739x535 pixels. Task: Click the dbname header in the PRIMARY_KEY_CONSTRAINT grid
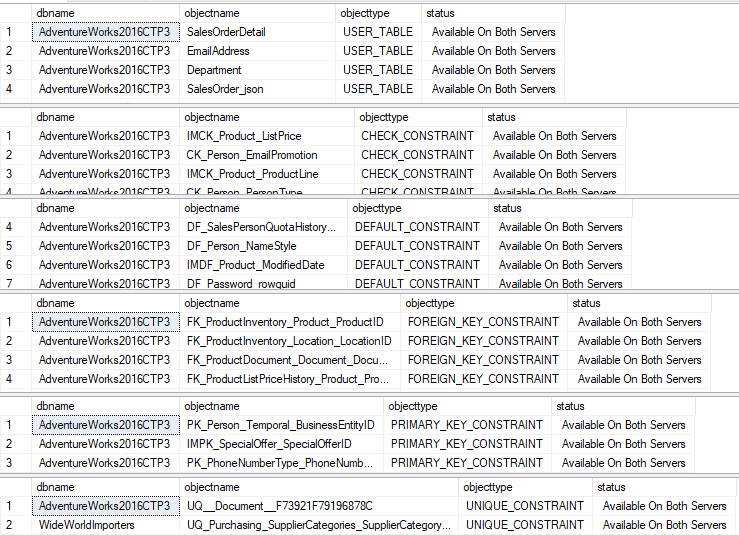point(106,406)
